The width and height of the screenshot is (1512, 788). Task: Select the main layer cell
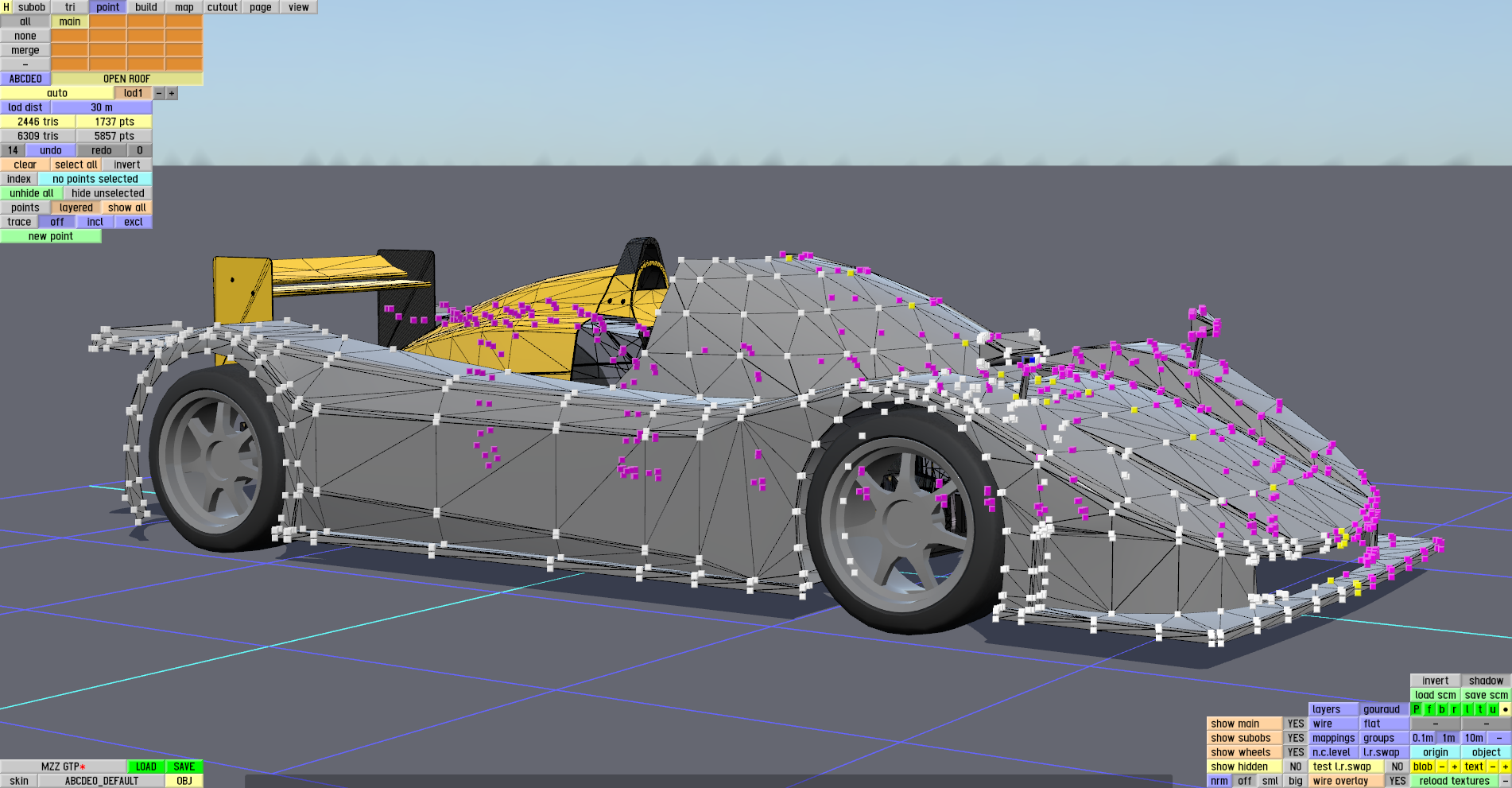(x=70, y=21)
